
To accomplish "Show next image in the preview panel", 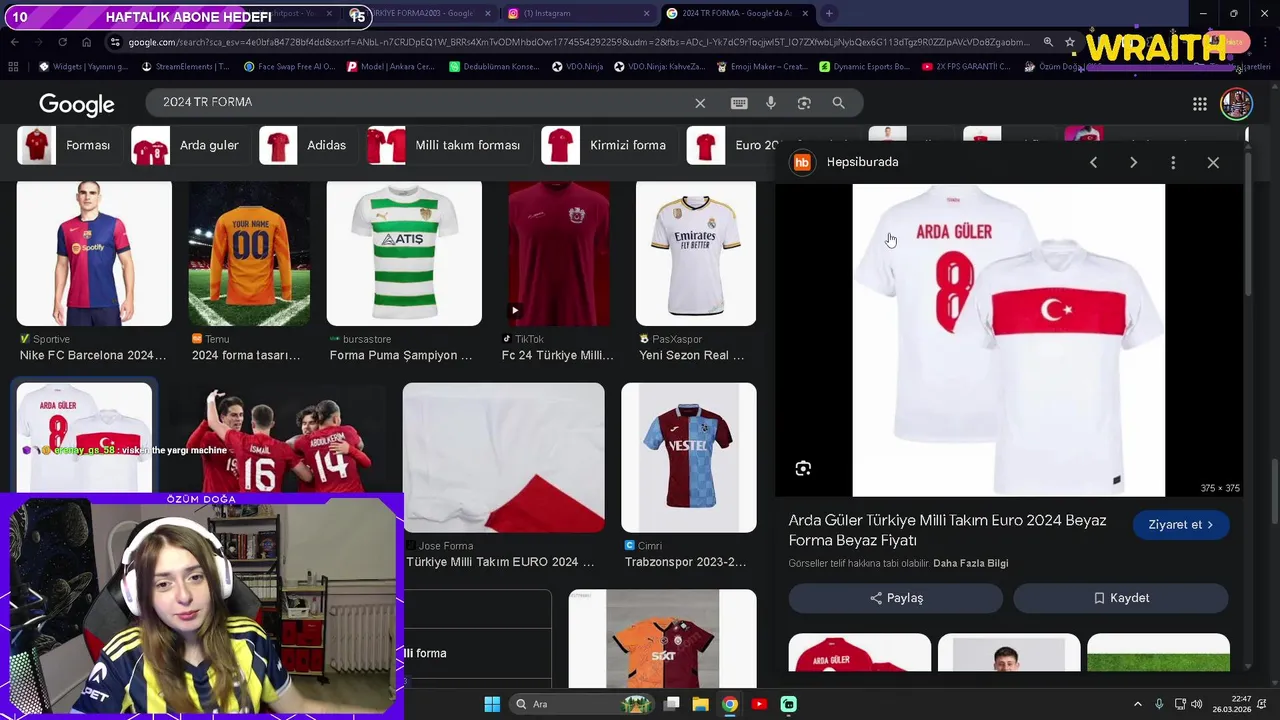I will click(1133, 162).
